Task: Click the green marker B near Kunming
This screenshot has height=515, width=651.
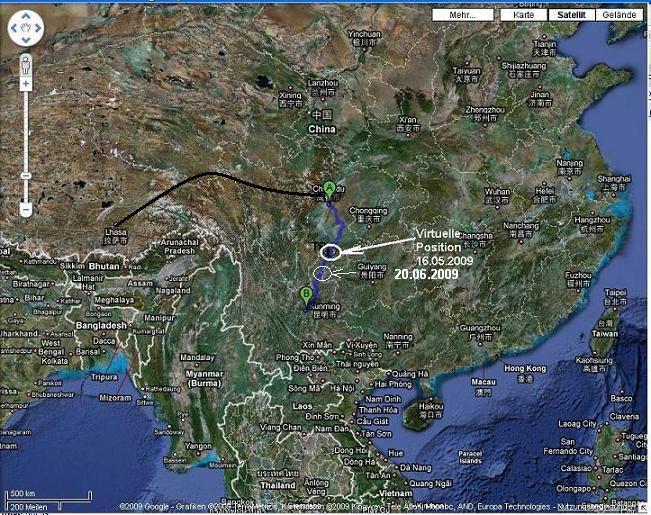Action: 305,292
